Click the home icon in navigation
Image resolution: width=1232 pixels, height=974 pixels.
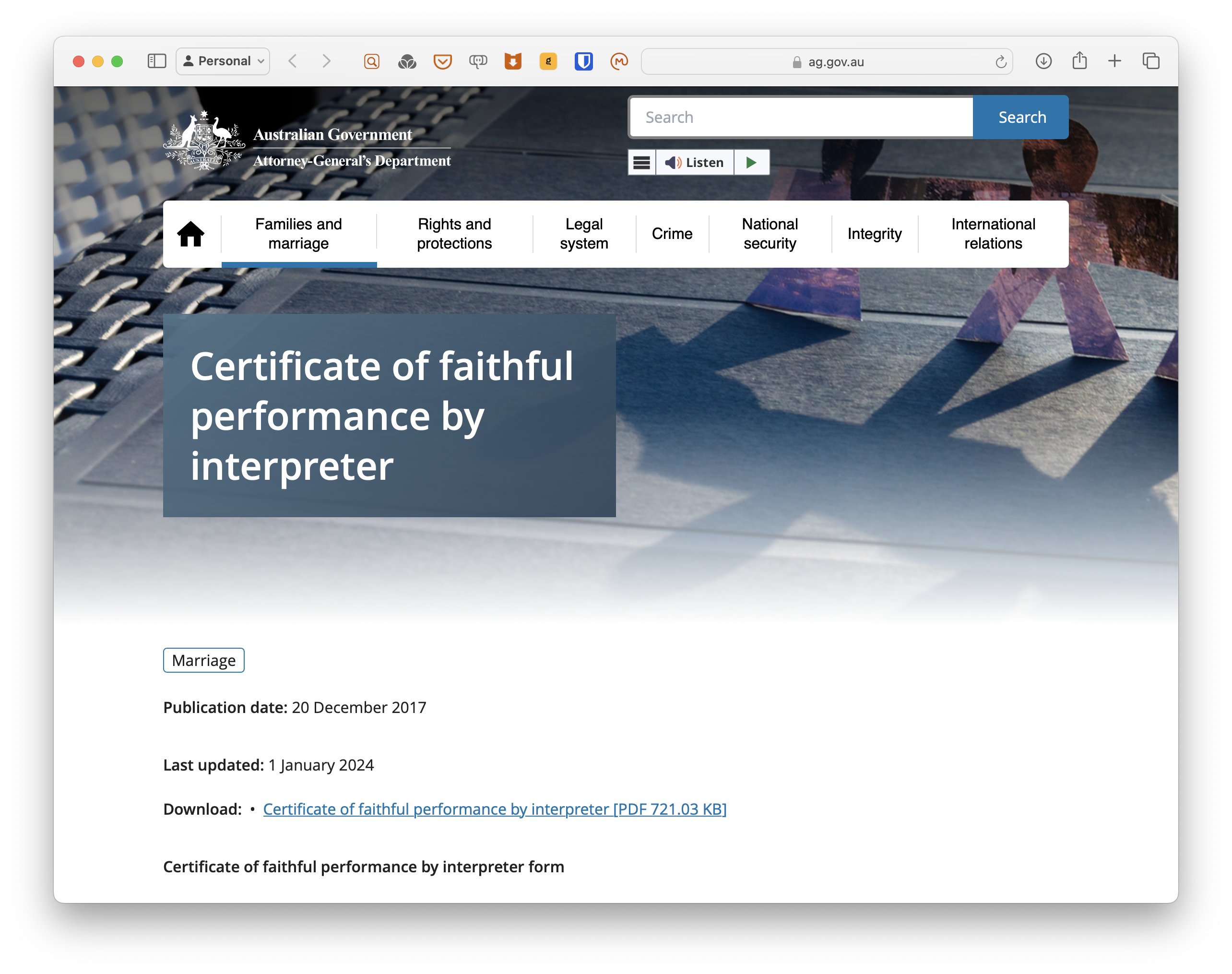click(x=190, y=234)
